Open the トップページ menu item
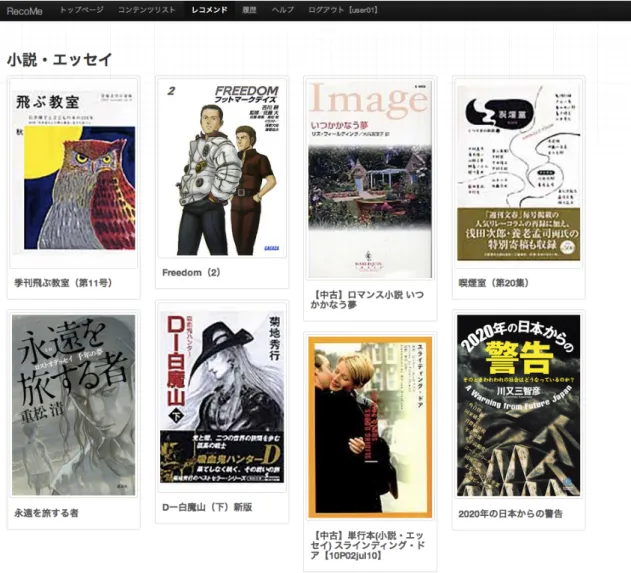 coord(82,10)
